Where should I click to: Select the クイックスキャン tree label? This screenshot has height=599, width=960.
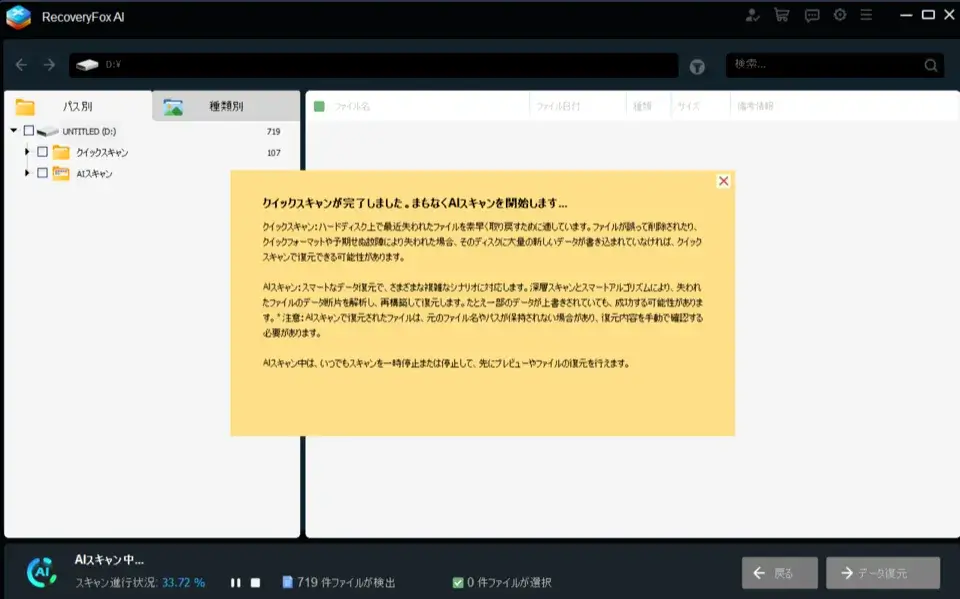coord(102,153)
